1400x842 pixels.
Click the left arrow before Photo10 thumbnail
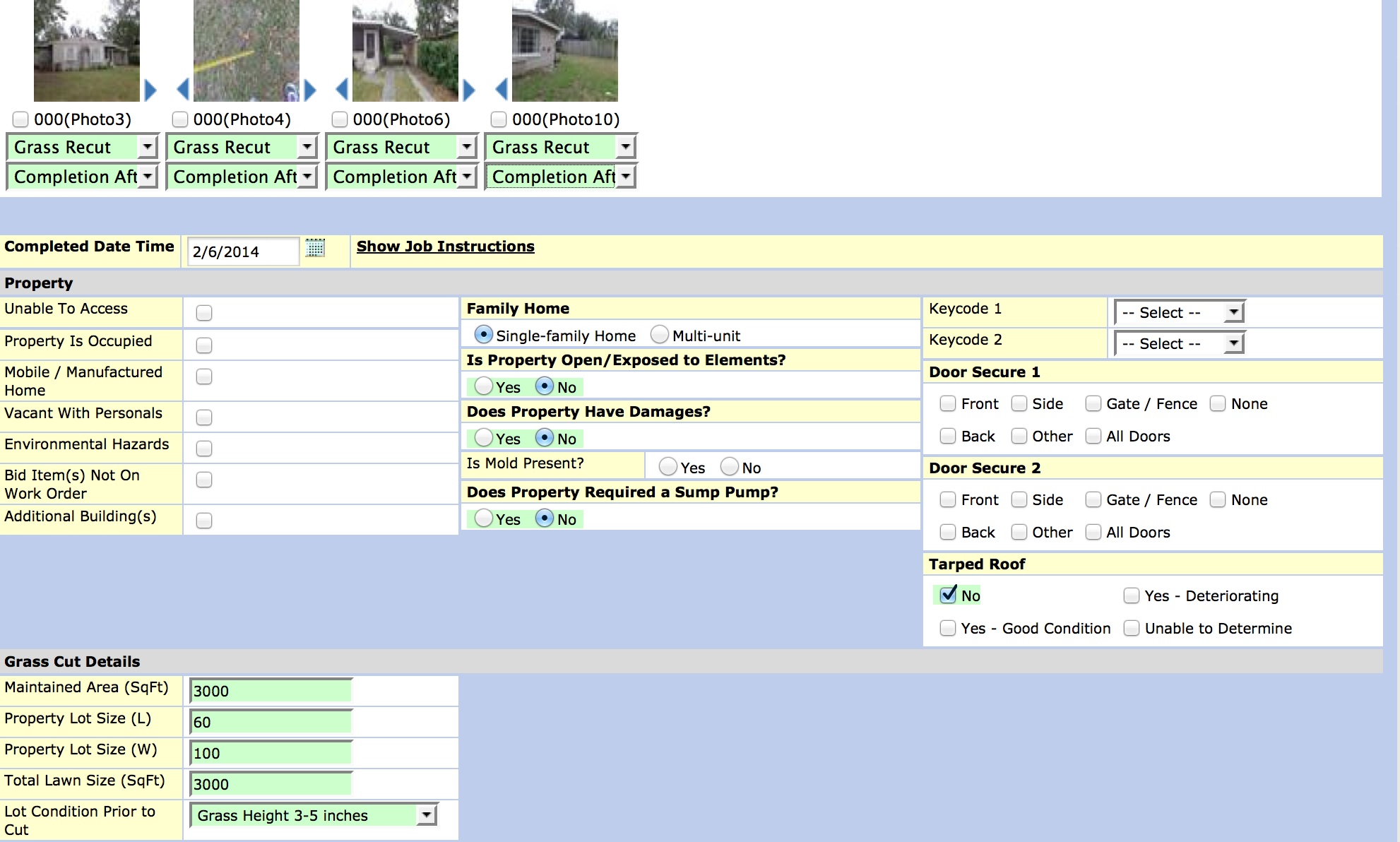point(499,90)
